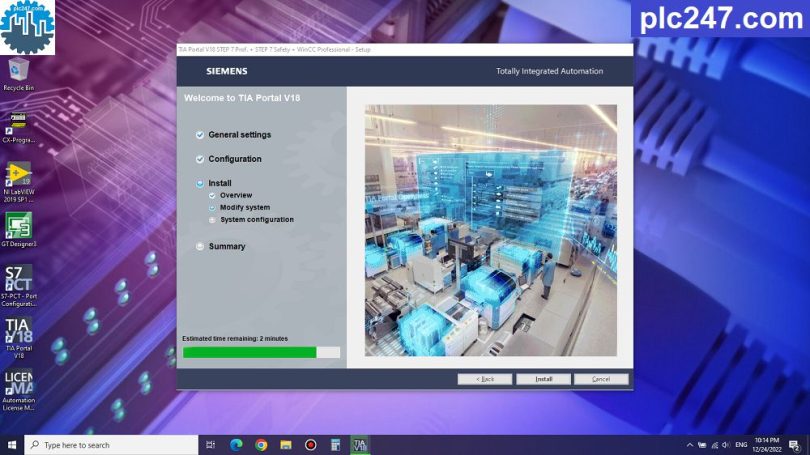Image resolution: width=810 pixels, height=455 pixels.
Task: Select the System configuration sub-step
Action: 257,219
